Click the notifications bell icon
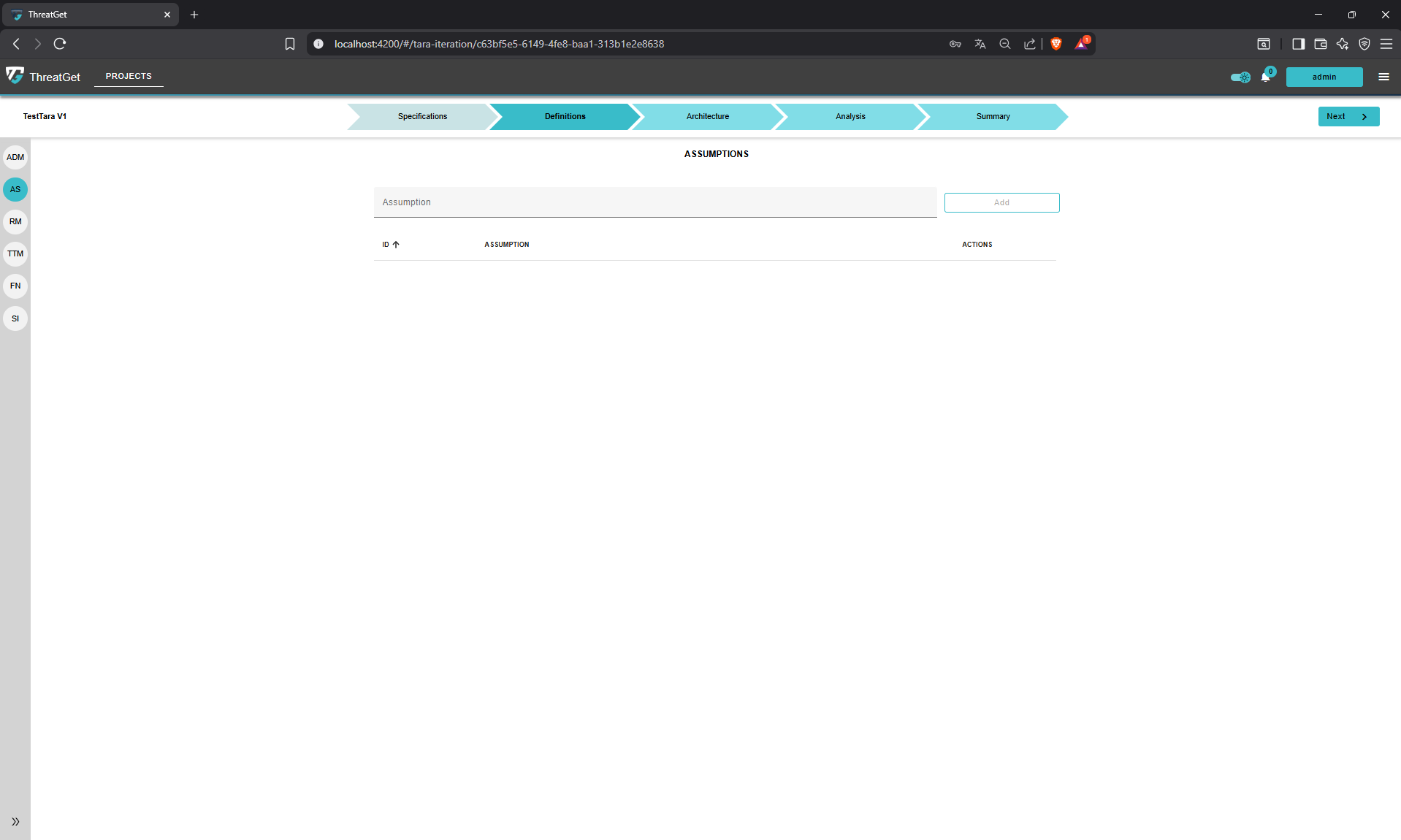Screen dimensions: 1401x840 (1265, 77)
